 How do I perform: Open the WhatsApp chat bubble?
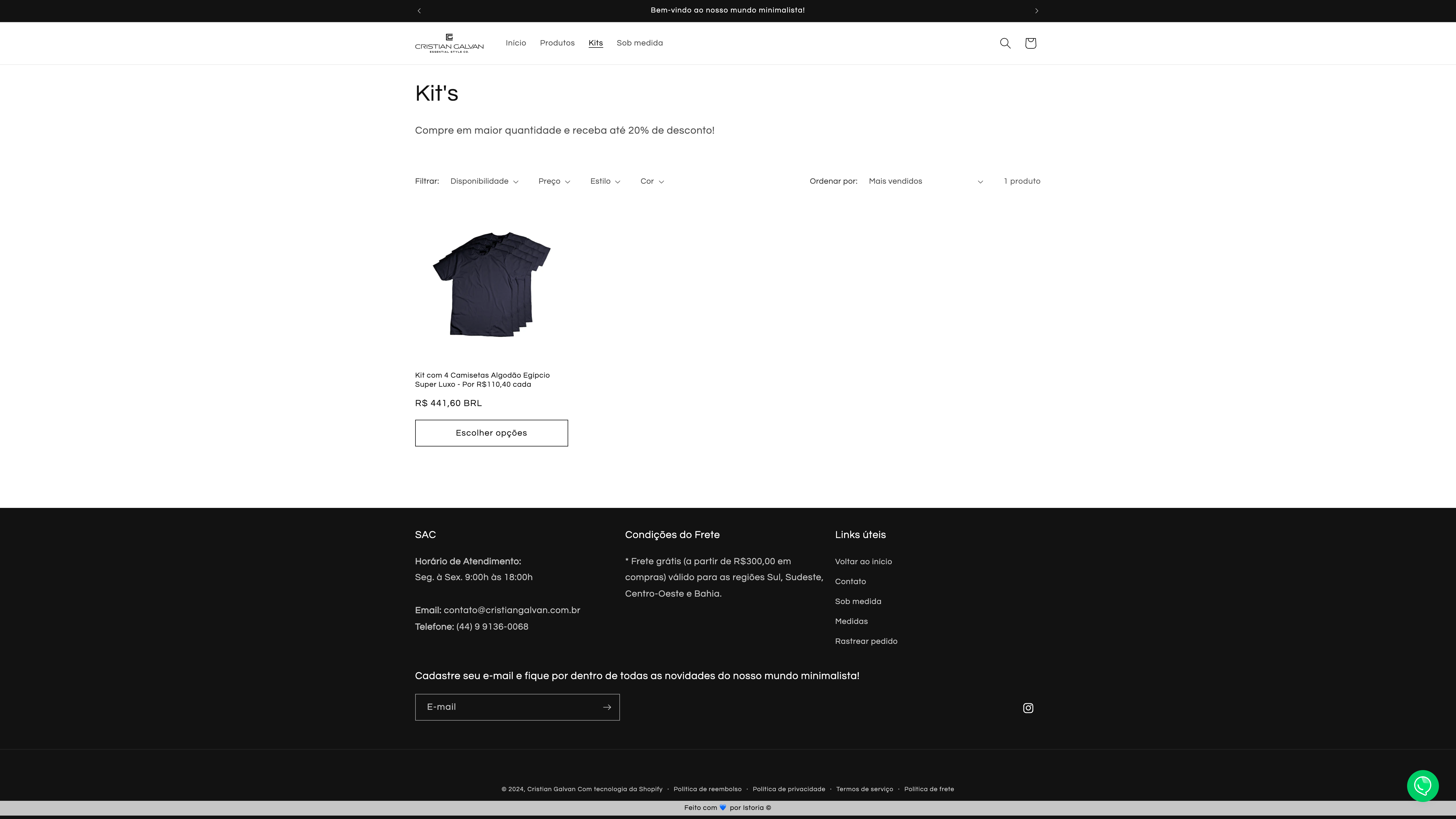[1422, 785]
